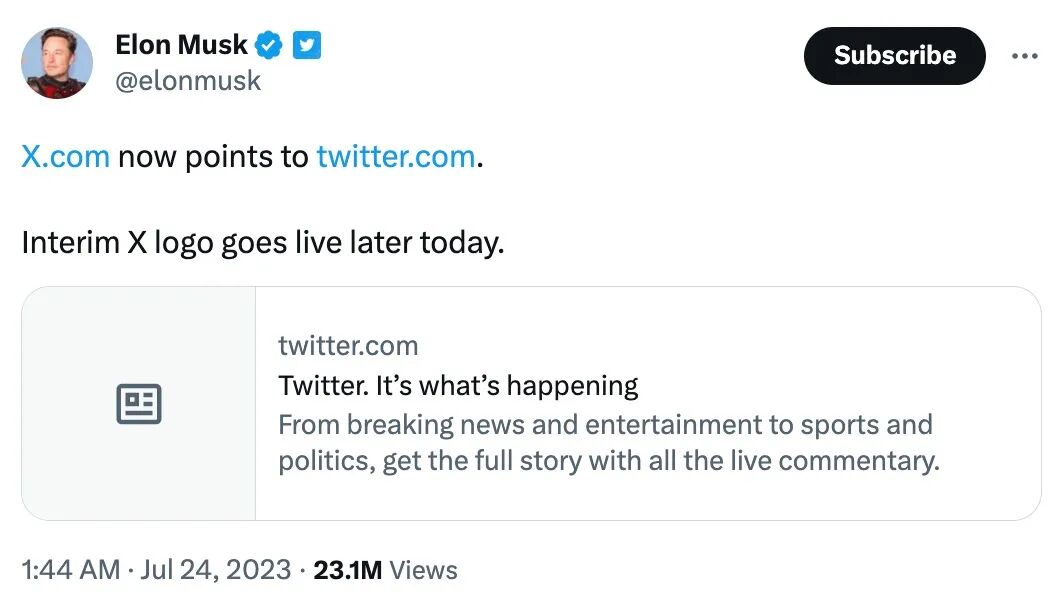This screenshot has height=604, width=1064.
Task: Click the square Twitter affiliation badge
Action: click(307, 45)
